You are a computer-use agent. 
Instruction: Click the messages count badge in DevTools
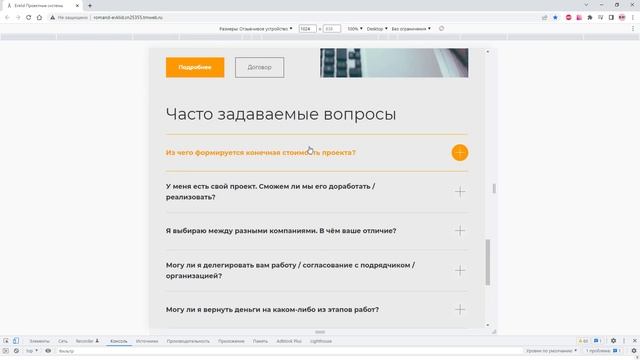click(598, 341)
